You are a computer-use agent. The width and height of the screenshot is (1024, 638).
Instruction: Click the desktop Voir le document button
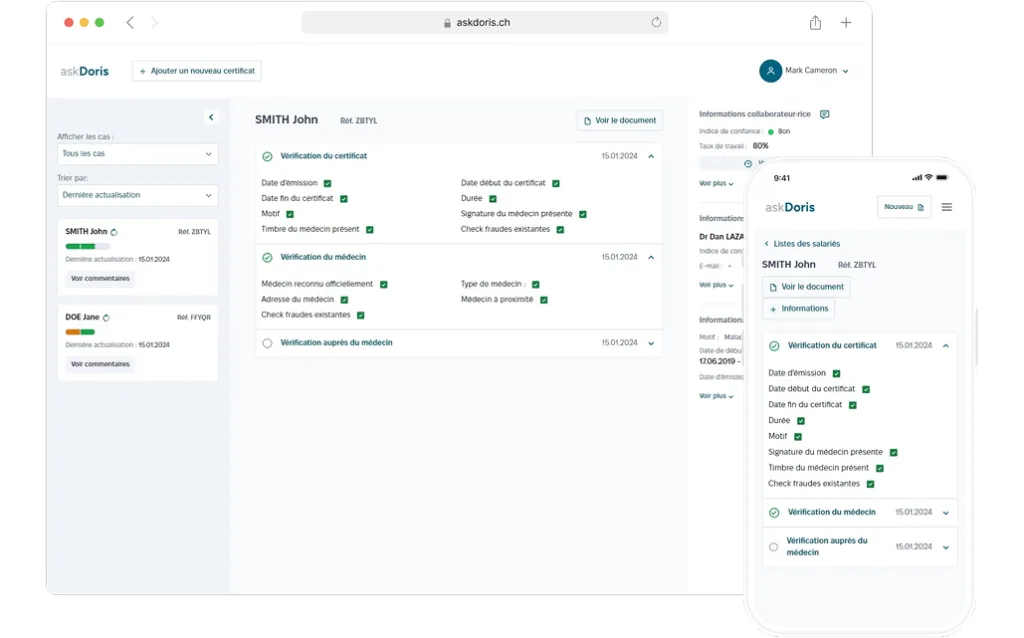click(620, 120)
